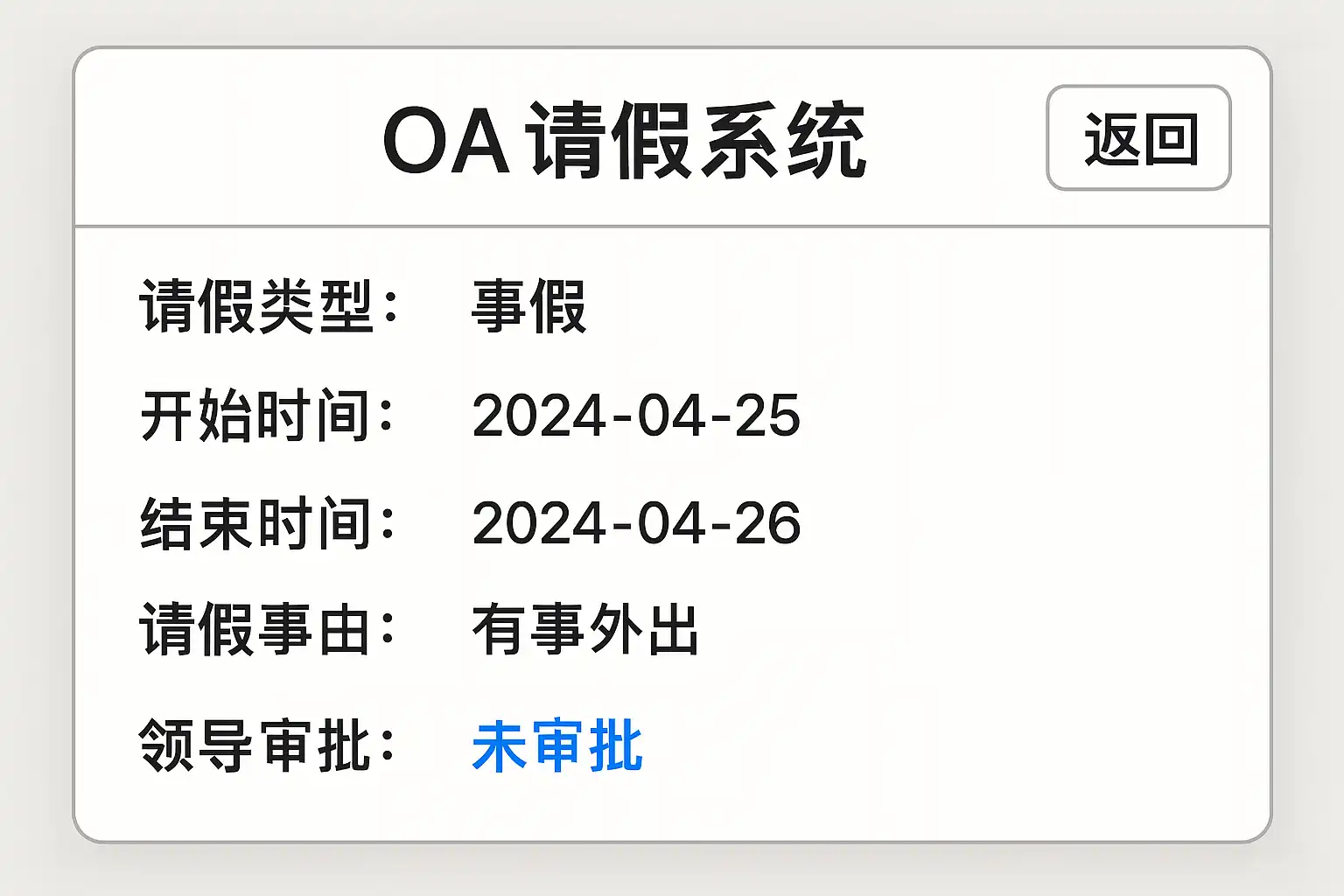Viewport: 1344px width, 896px height.
Task: Click the divider line under the header
Action: 672,227
